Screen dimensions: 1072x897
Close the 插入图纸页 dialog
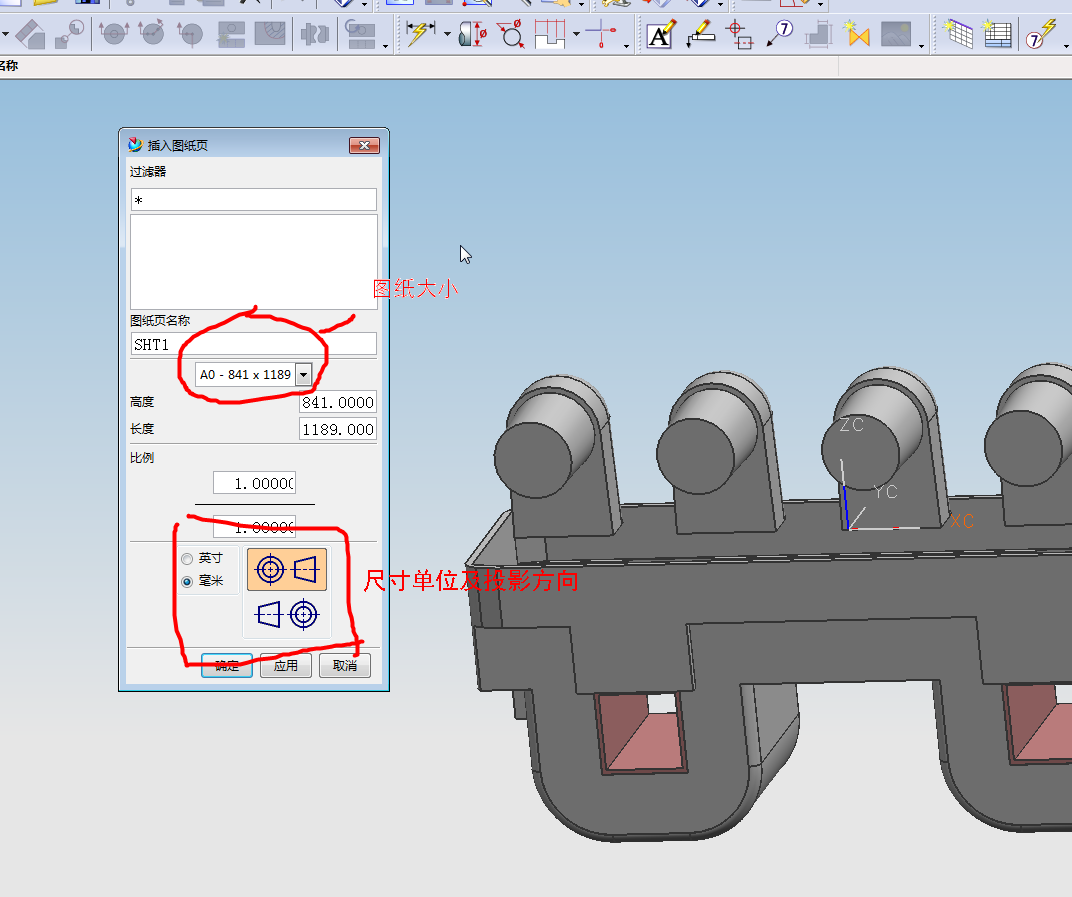[x=364, y=145]
